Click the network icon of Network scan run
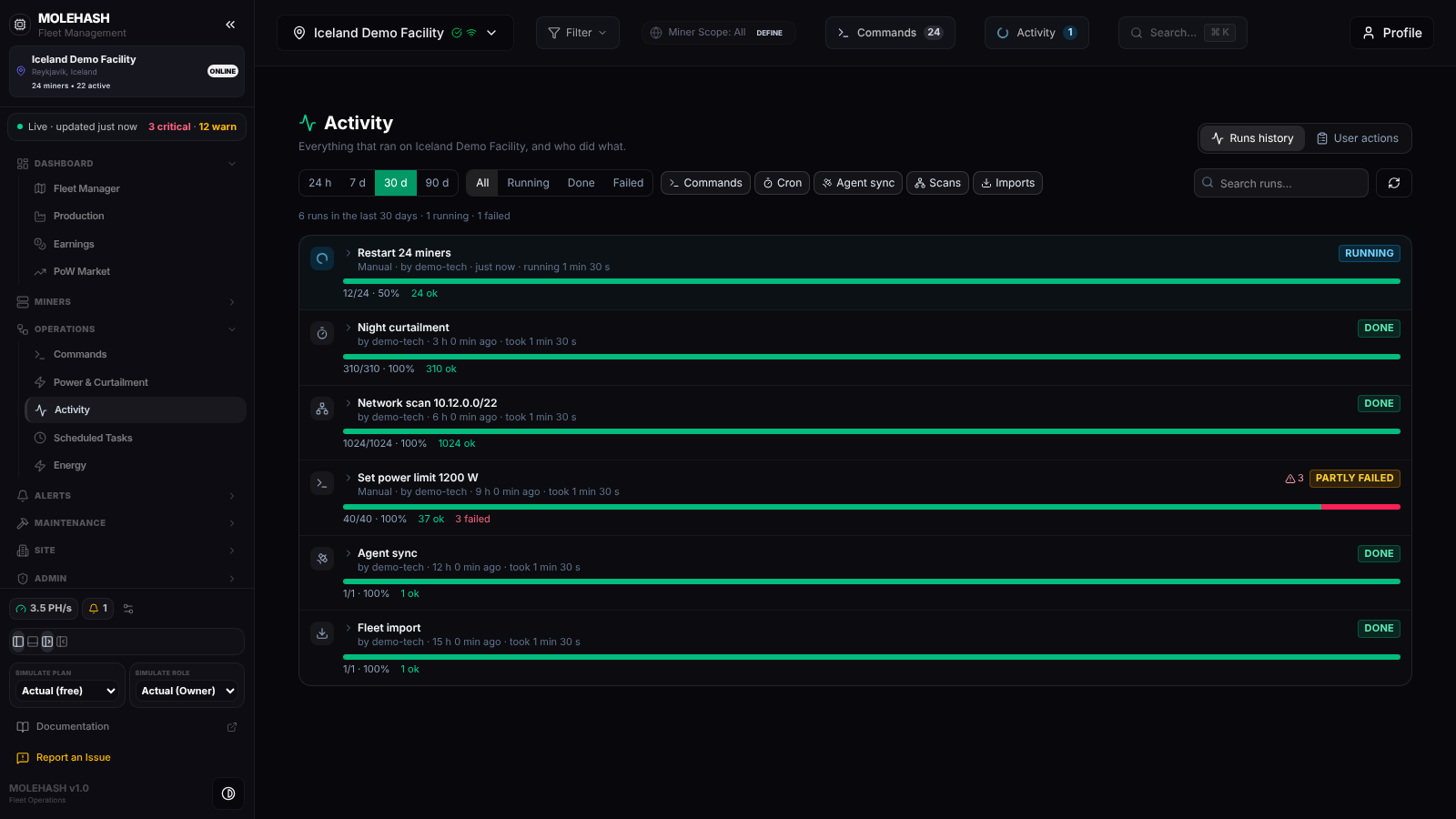Viewport: 1456px width, 819px height. 322,409
